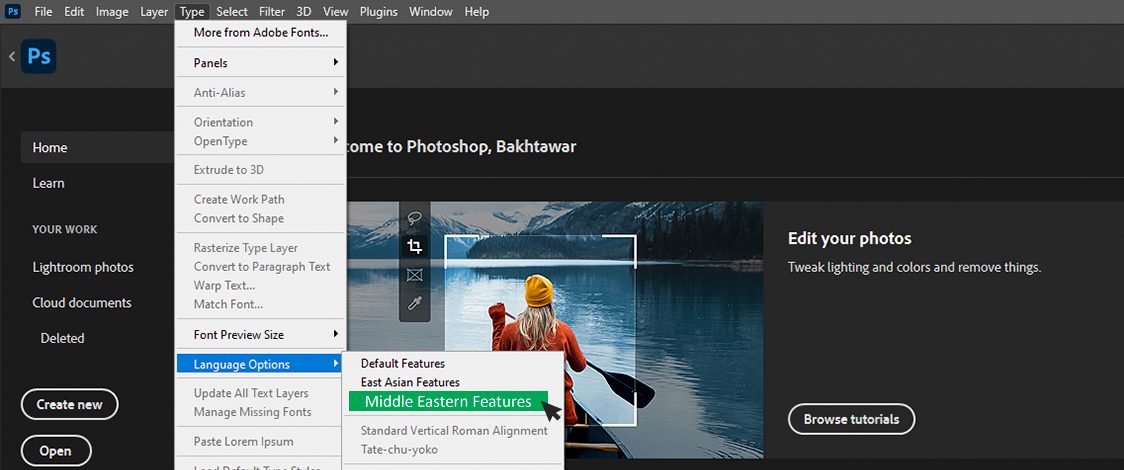Click the back chevron beside Ps logo
The width and height of the screenshot is (1124, 470).
coord(11,57)
